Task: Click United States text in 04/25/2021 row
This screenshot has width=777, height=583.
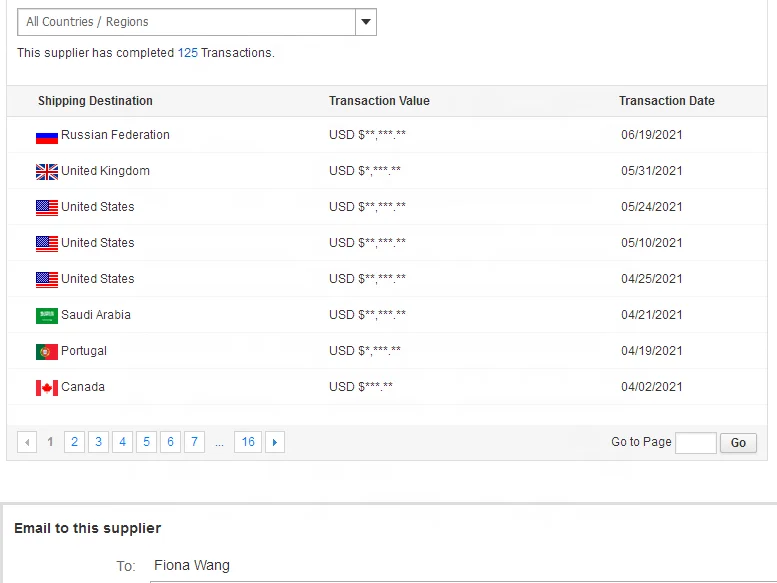Action: (x=98, y=279)
